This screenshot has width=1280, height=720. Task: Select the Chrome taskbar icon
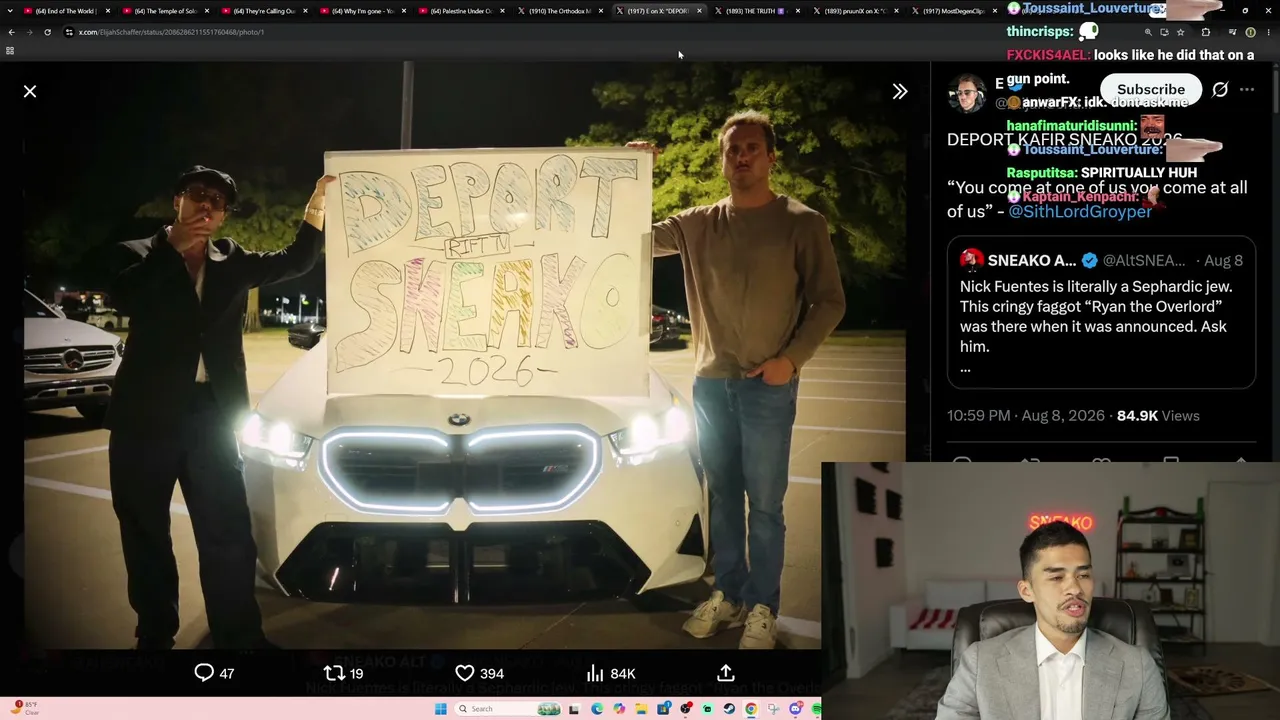click(x=751, y=709)
